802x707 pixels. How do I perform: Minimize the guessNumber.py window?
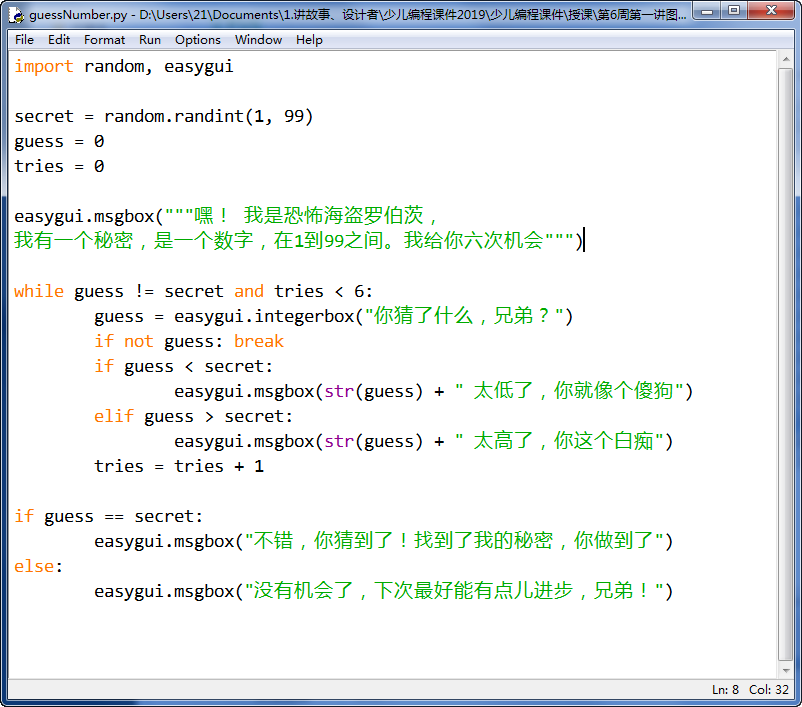click(707, 11)
